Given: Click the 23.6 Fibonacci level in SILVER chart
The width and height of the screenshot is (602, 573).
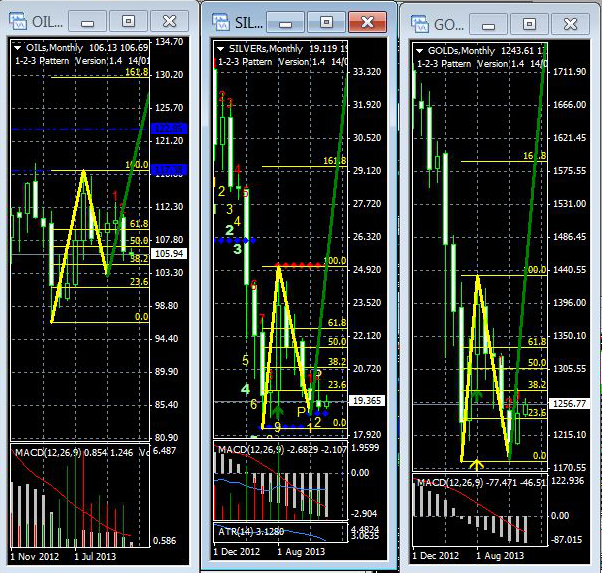Looking at the screenshot, I should tap(337, 385).
